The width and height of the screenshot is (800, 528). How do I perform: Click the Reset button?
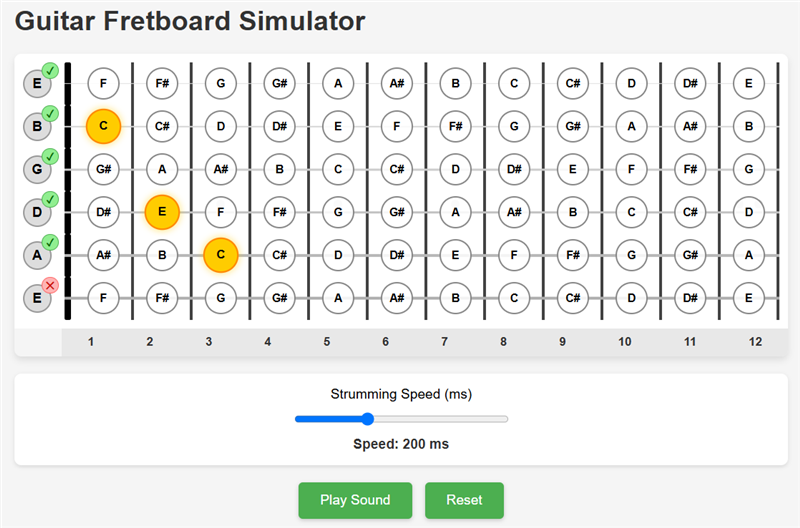coord(464,500)
